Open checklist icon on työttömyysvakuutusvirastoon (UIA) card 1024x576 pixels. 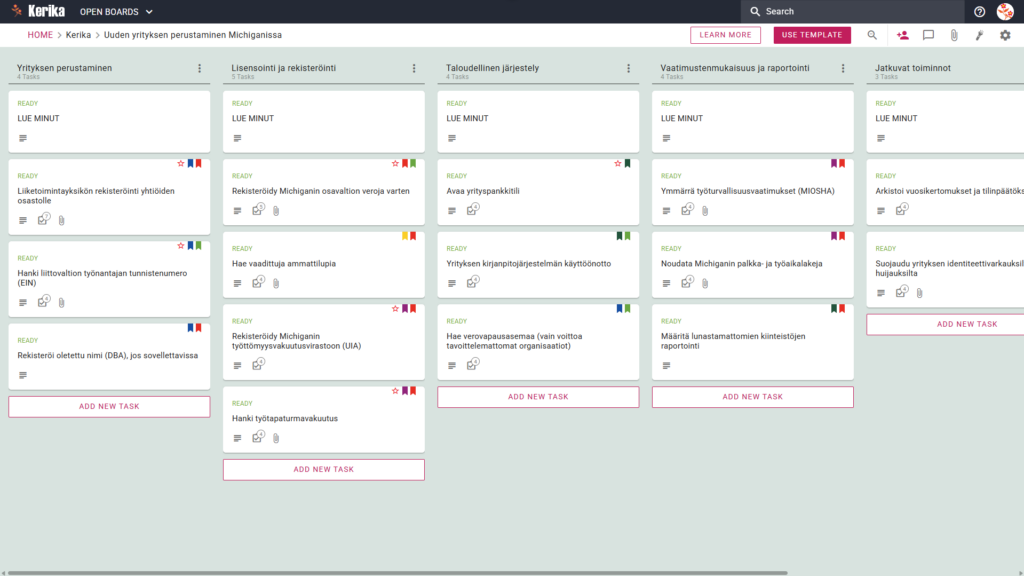[x=258, y=364]
